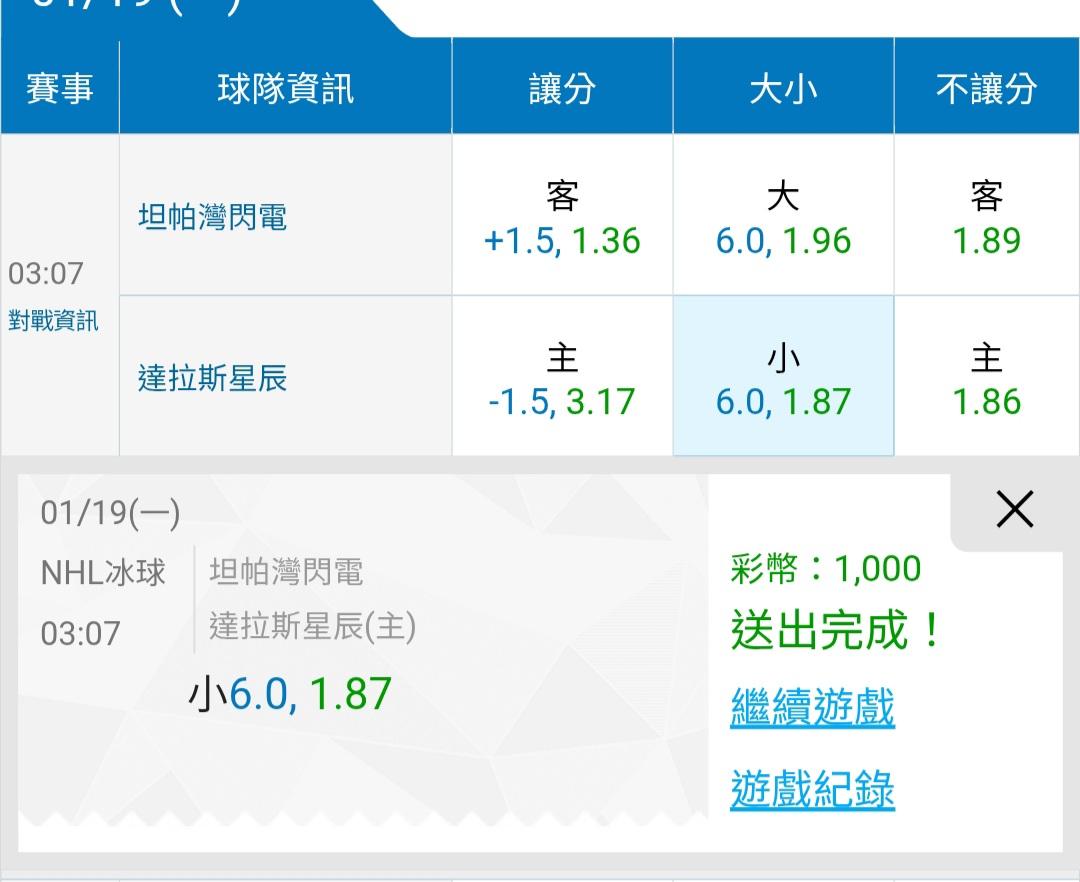Click 03:07 game time in table

pyautogui.click(x=45, y=273)
